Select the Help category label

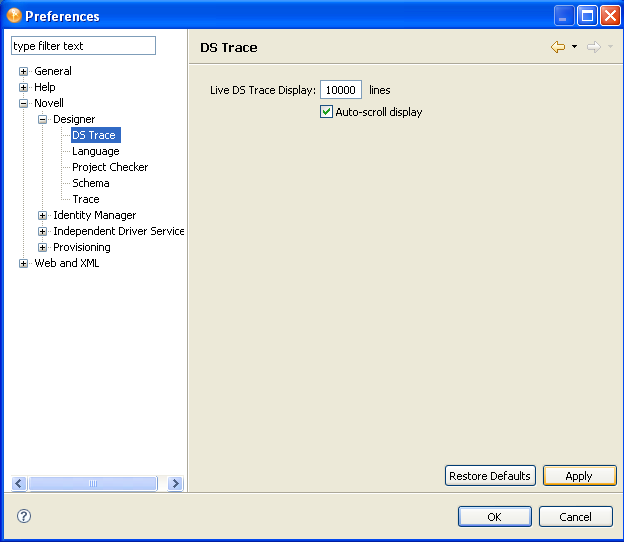click(x=45, y=87)
